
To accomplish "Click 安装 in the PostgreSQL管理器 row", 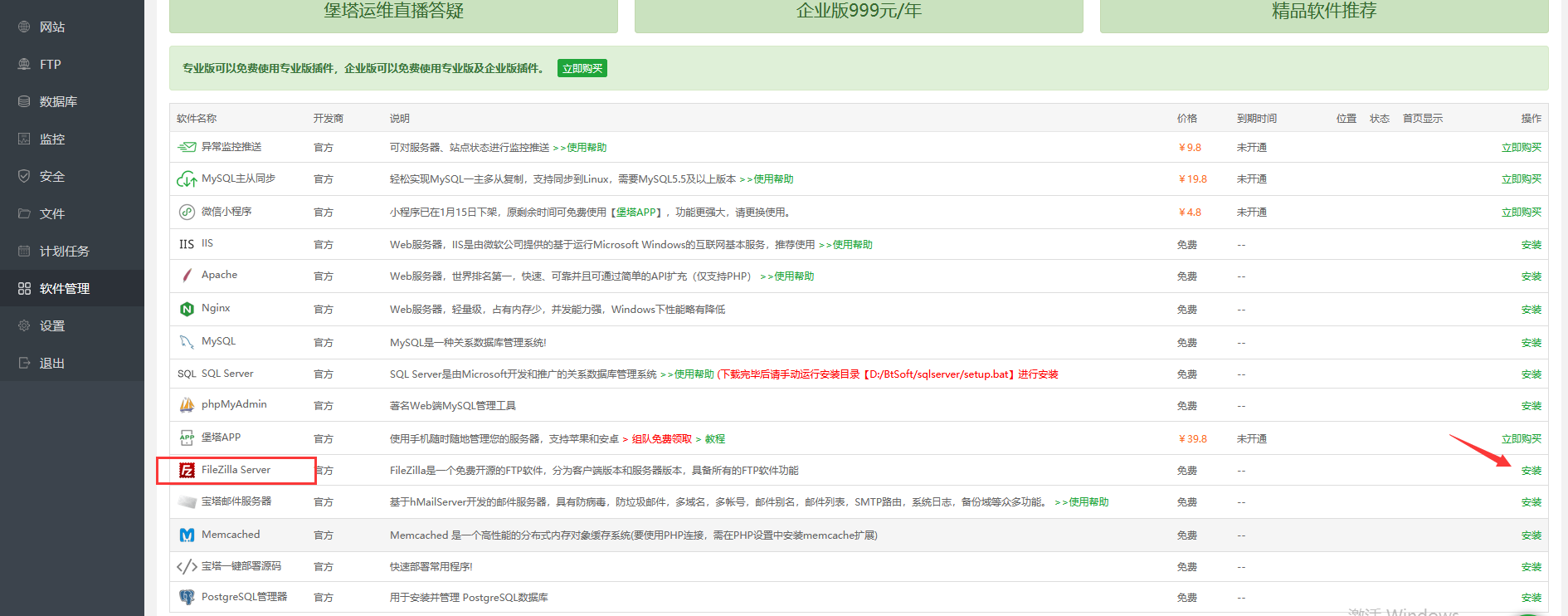I will (1531, 597).
